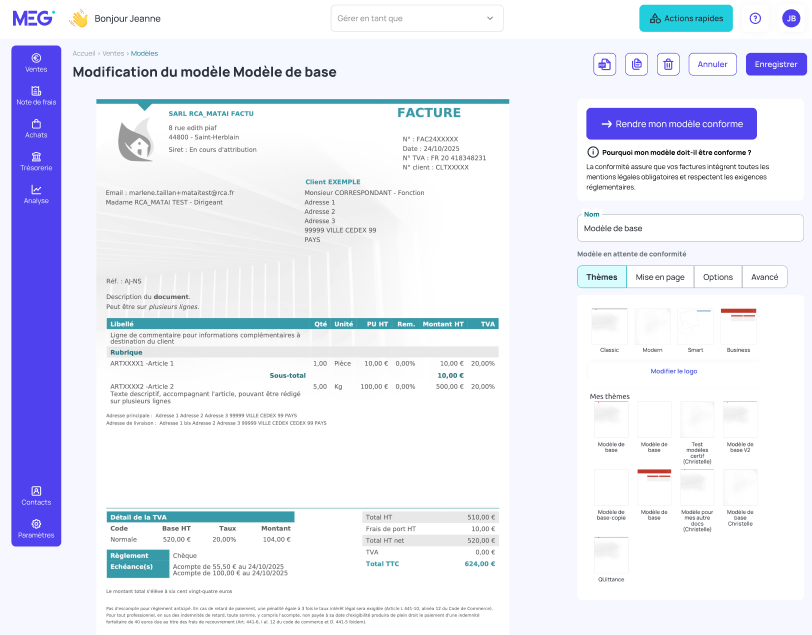Click 'Rendre mon modèle conforme' button

tap(671, 124)
